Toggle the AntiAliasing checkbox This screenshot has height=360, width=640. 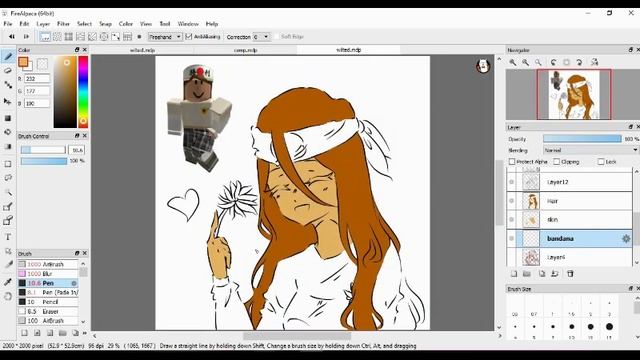coord(189,37)
